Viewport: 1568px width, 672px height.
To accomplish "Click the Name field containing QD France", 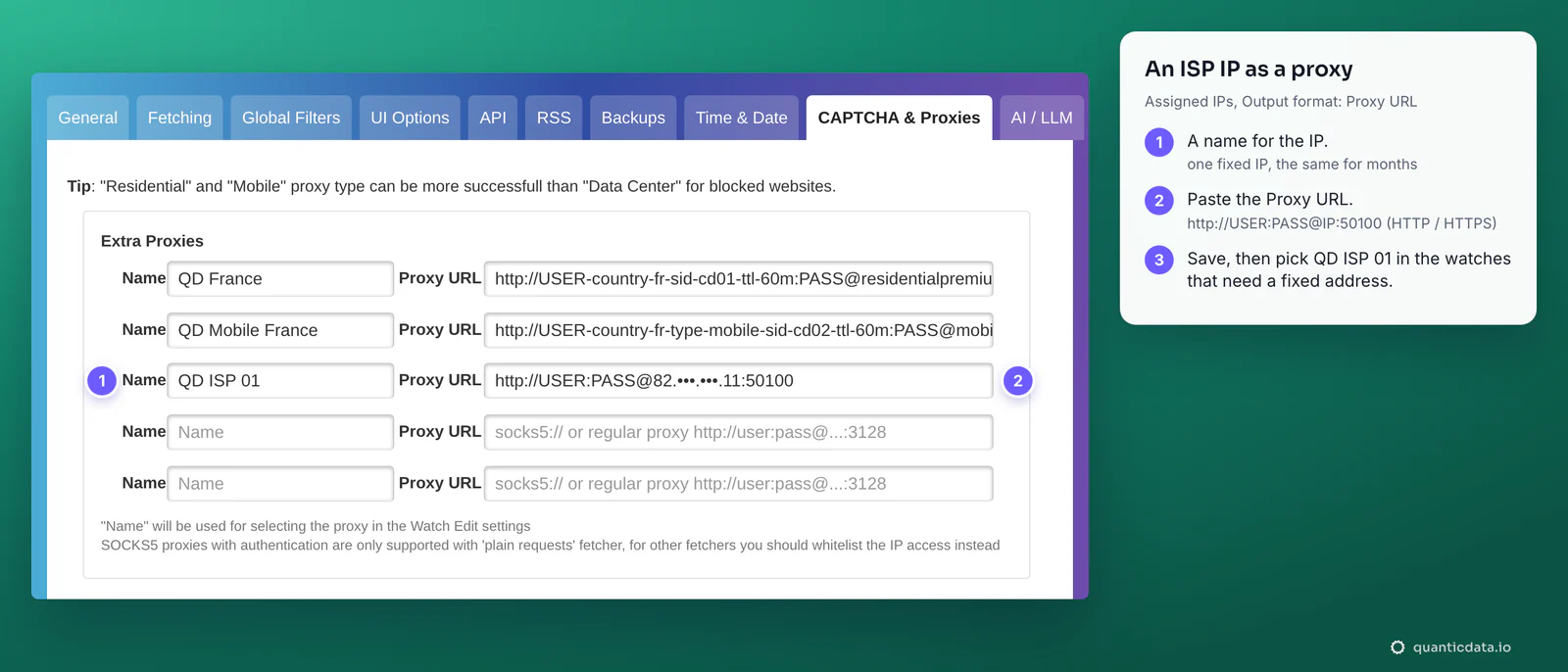I will click(x=280, y=278).
